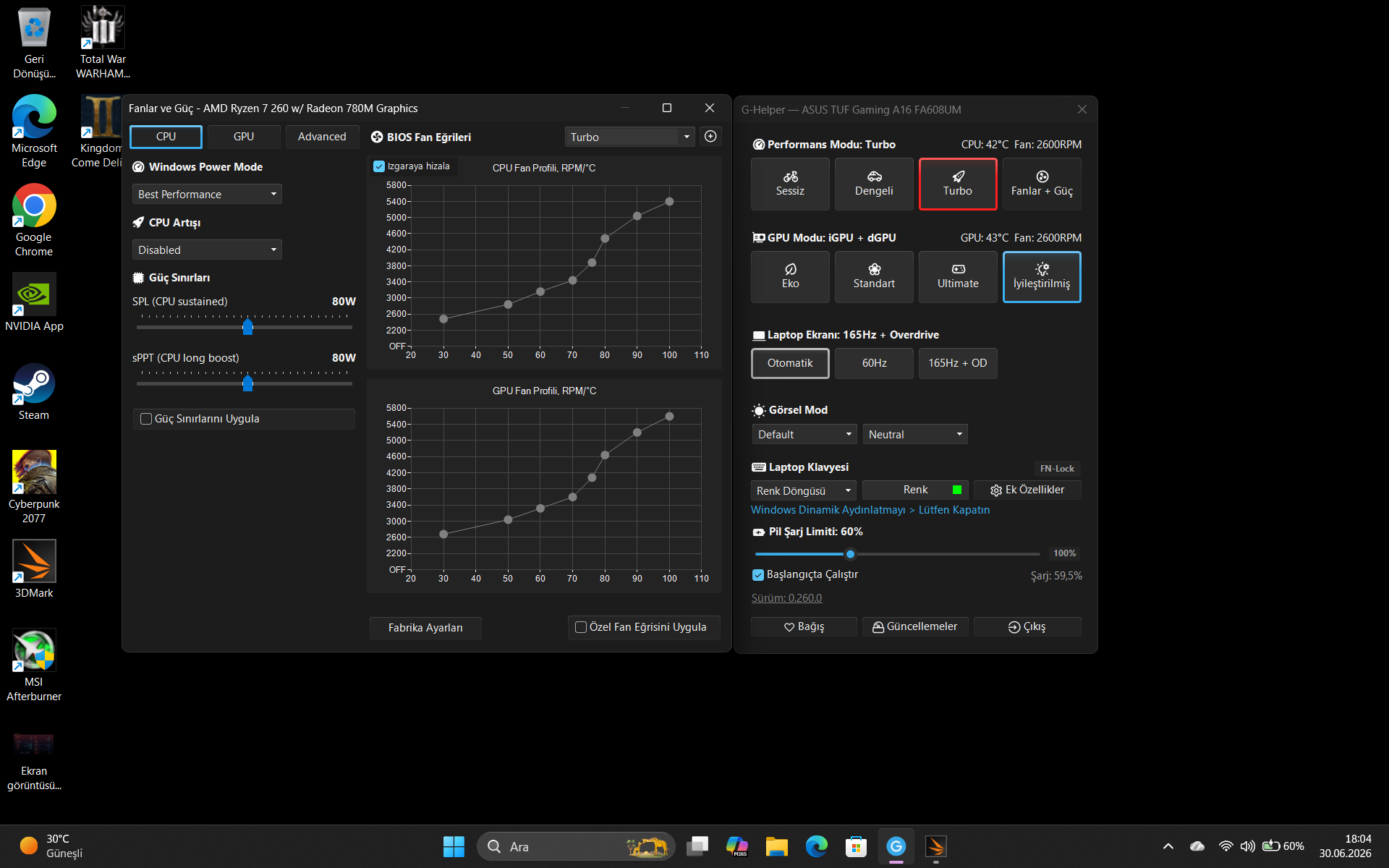Enable Özel Fan Eğrisini Uygula checkbox
Image resolution: width=1389 pixels, height=868 pixels.
click(x=581, y=627)
